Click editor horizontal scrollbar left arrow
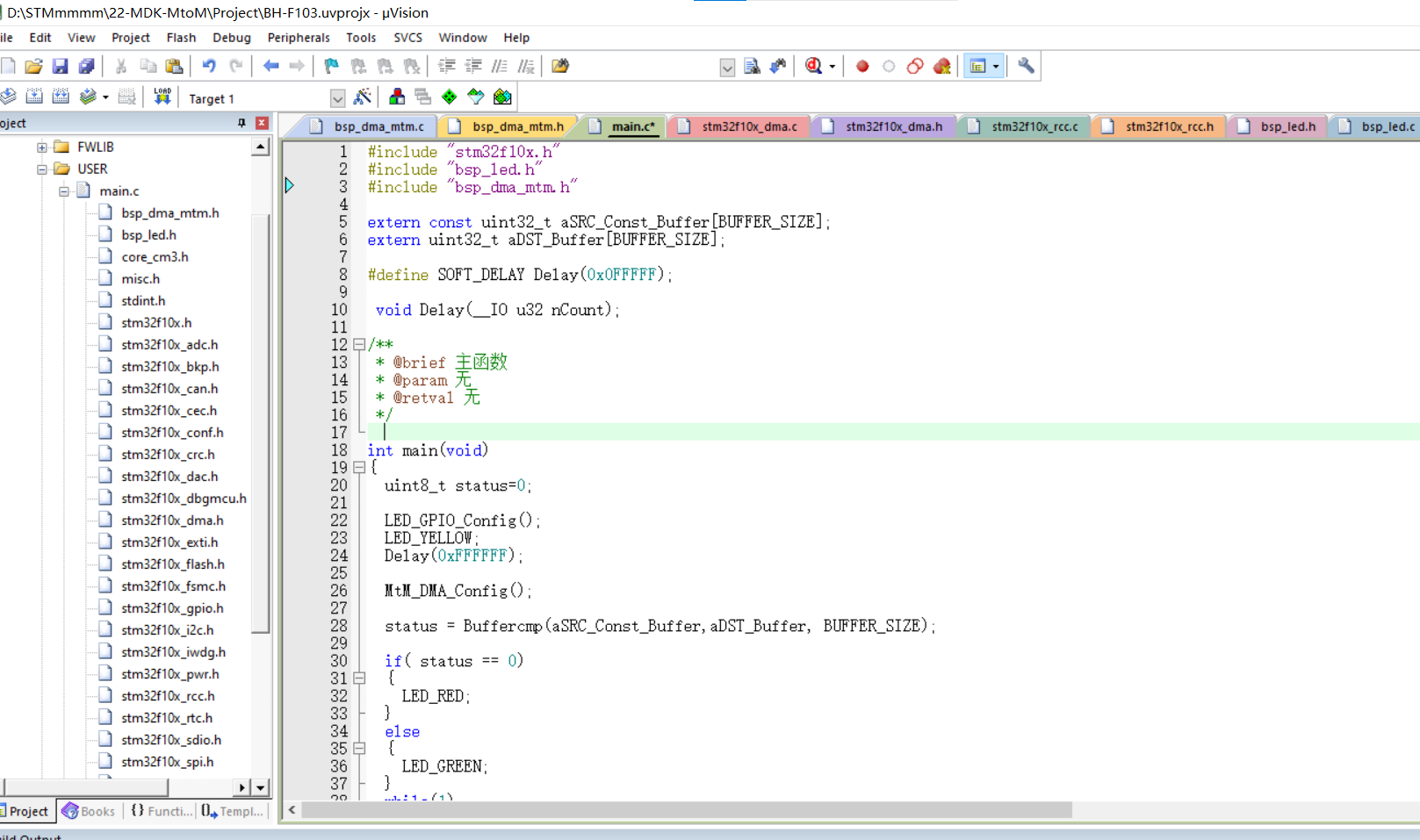Viewport: 1420px width, 840px height. click(292, 810)
